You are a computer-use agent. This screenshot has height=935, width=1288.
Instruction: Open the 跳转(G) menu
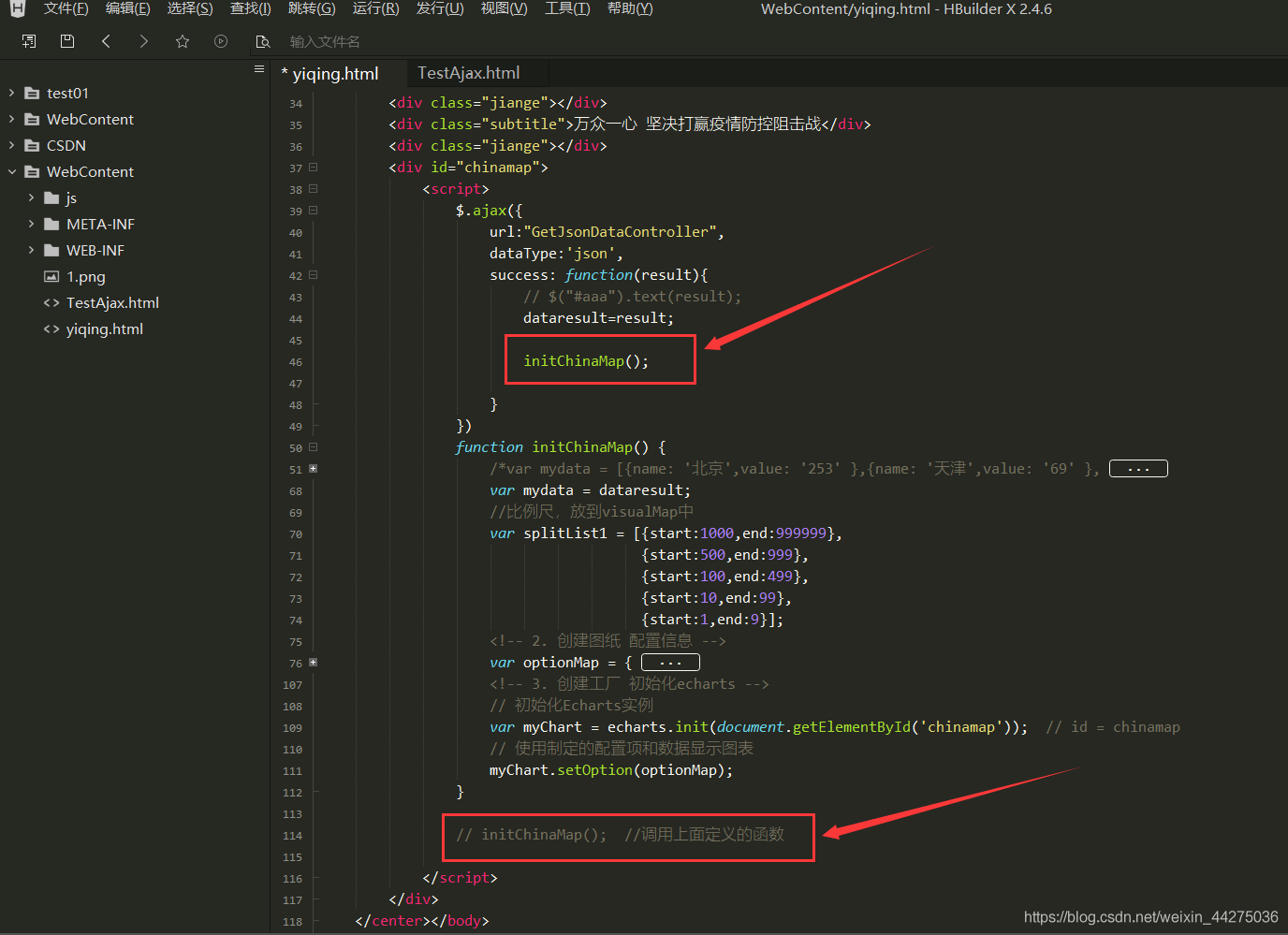[312, 9]
